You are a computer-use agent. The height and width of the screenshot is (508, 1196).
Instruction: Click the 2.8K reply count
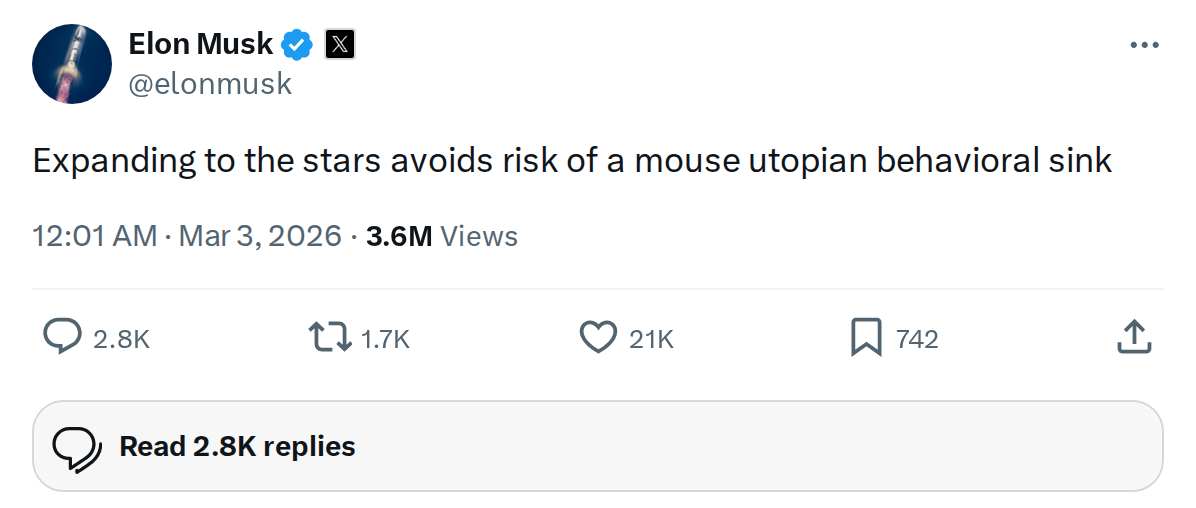click(121, 340)
